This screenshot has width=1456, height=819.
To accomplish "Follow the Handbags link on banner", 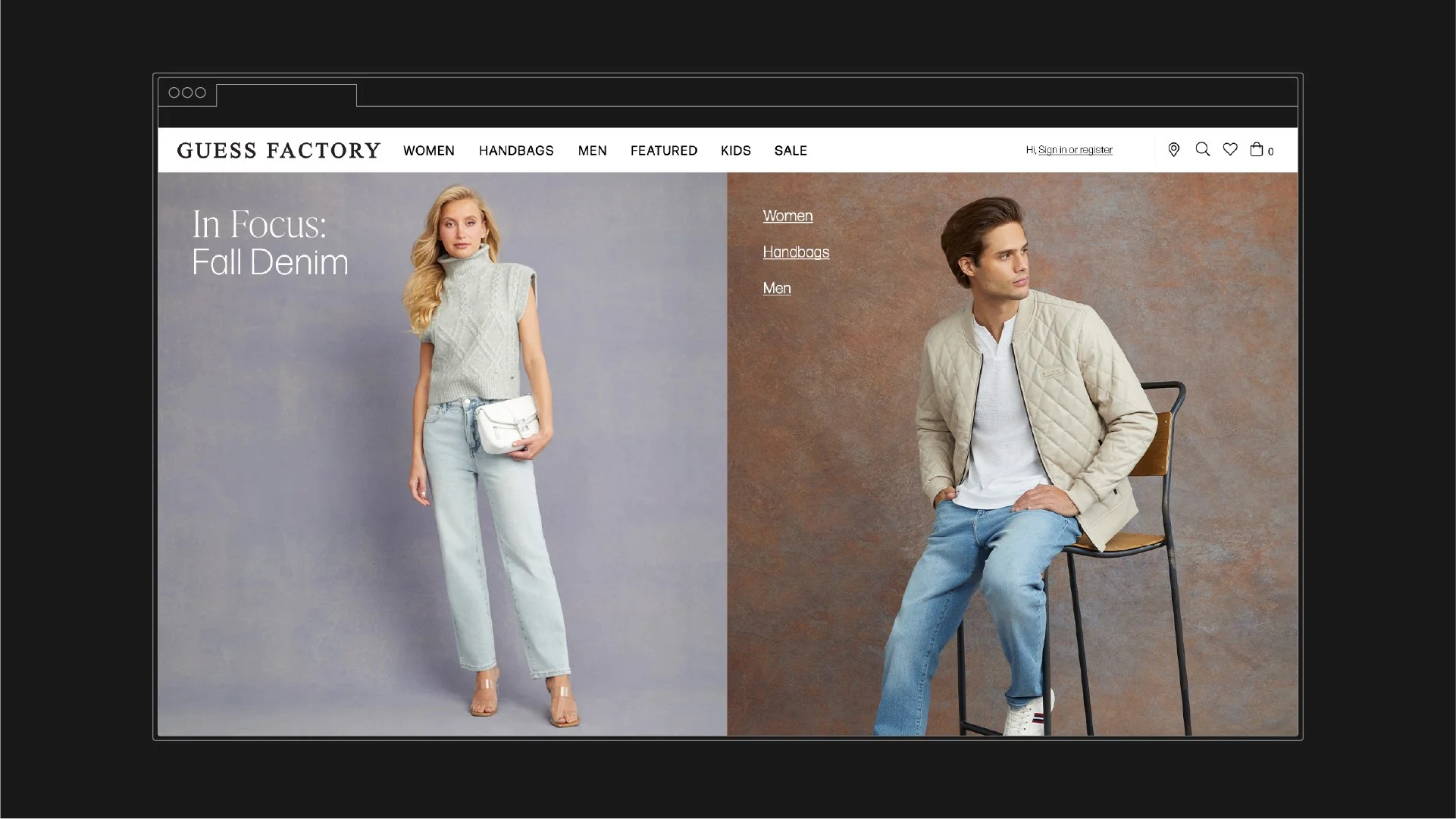I will click(796, 252).
